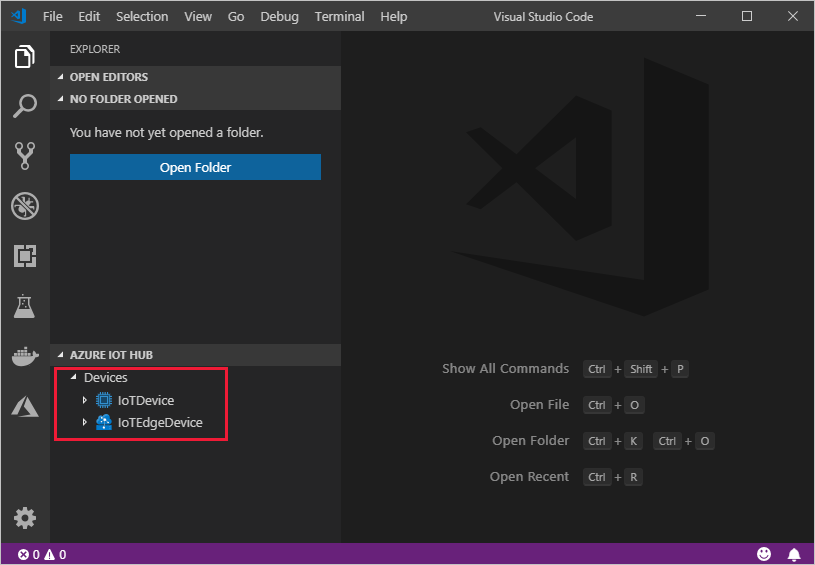This screenshot has height=565, width=815.
Task: Click the NO FOLDER OPENED header text
Action: pos(123,99)
